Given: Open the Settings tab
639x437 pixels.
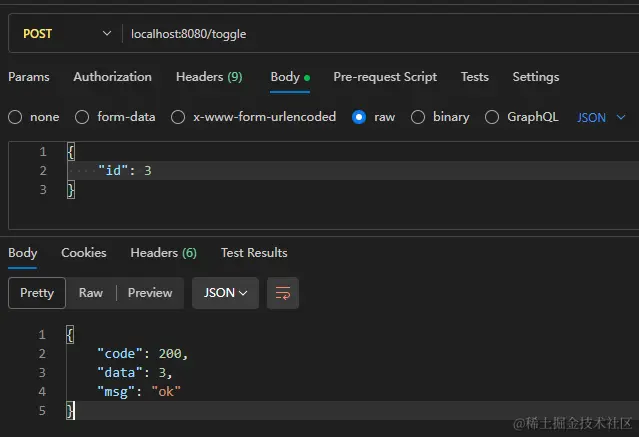Looking at the screenshot, I should coord(535,77).
